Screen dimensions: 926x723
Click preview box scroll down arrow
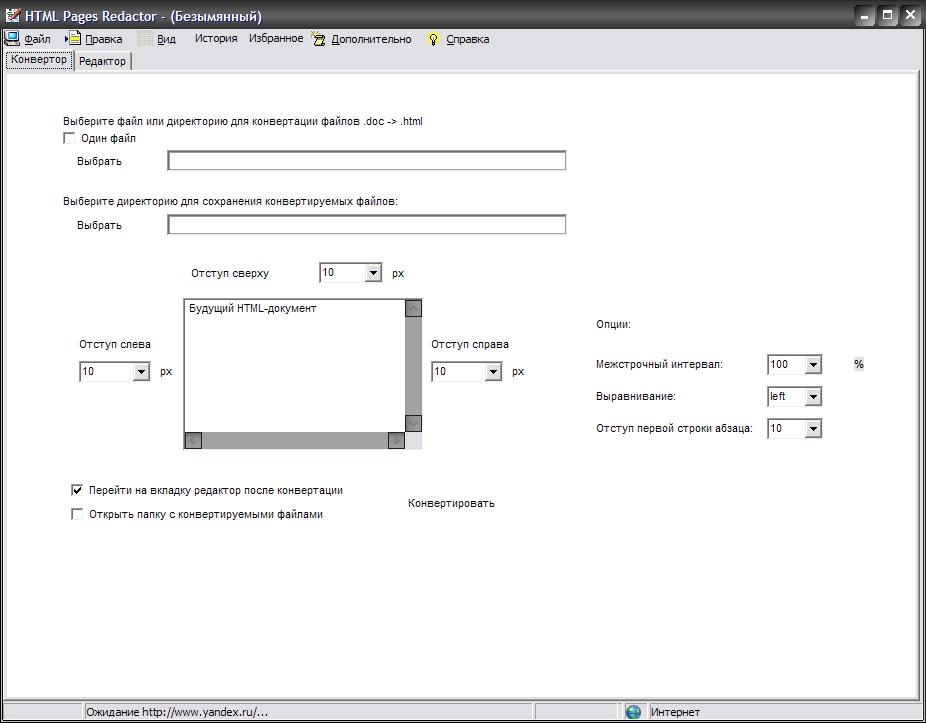tap(413, 424)
